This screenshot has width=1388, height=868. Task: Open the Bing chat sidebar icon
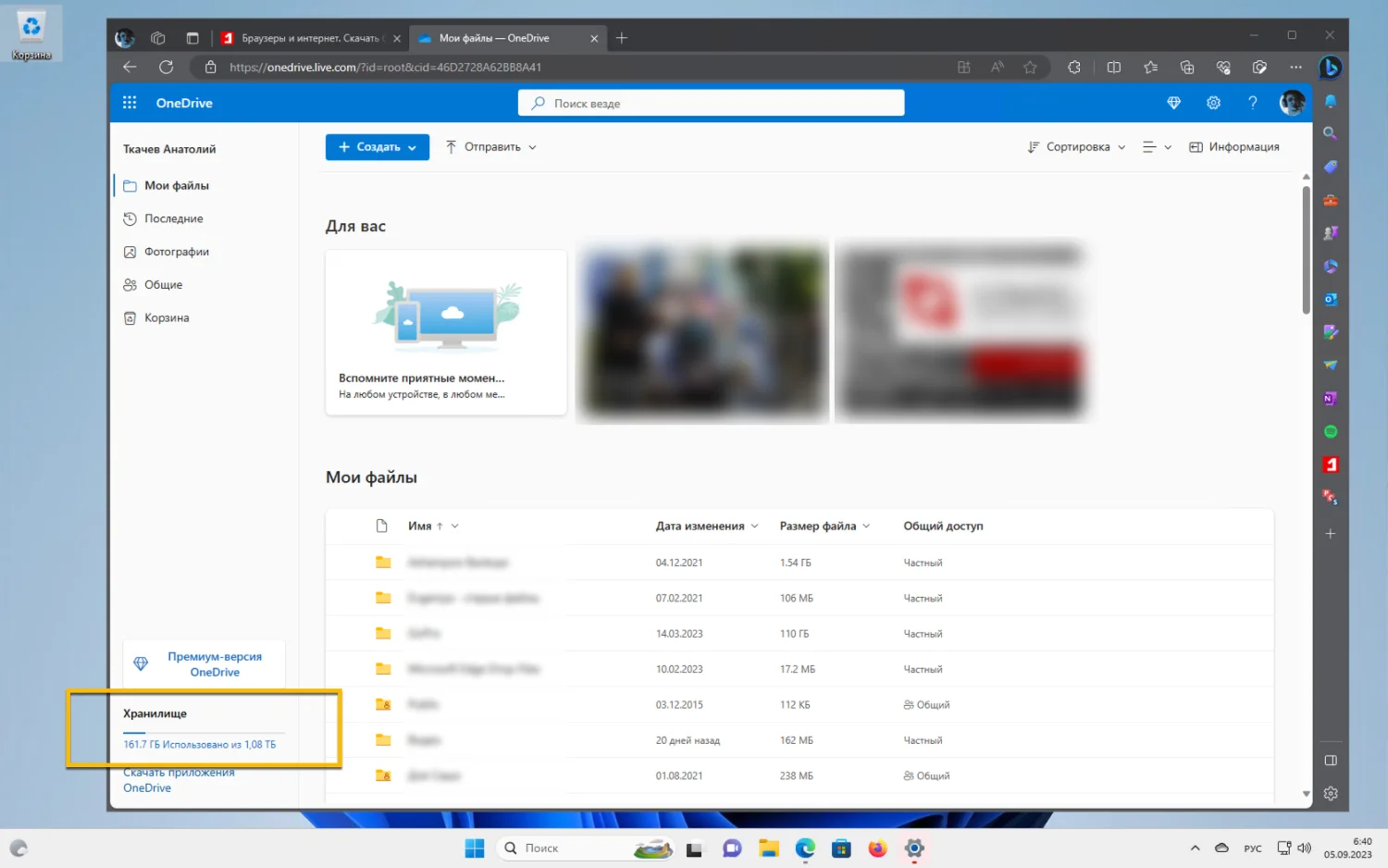(x=1330, y=68)
